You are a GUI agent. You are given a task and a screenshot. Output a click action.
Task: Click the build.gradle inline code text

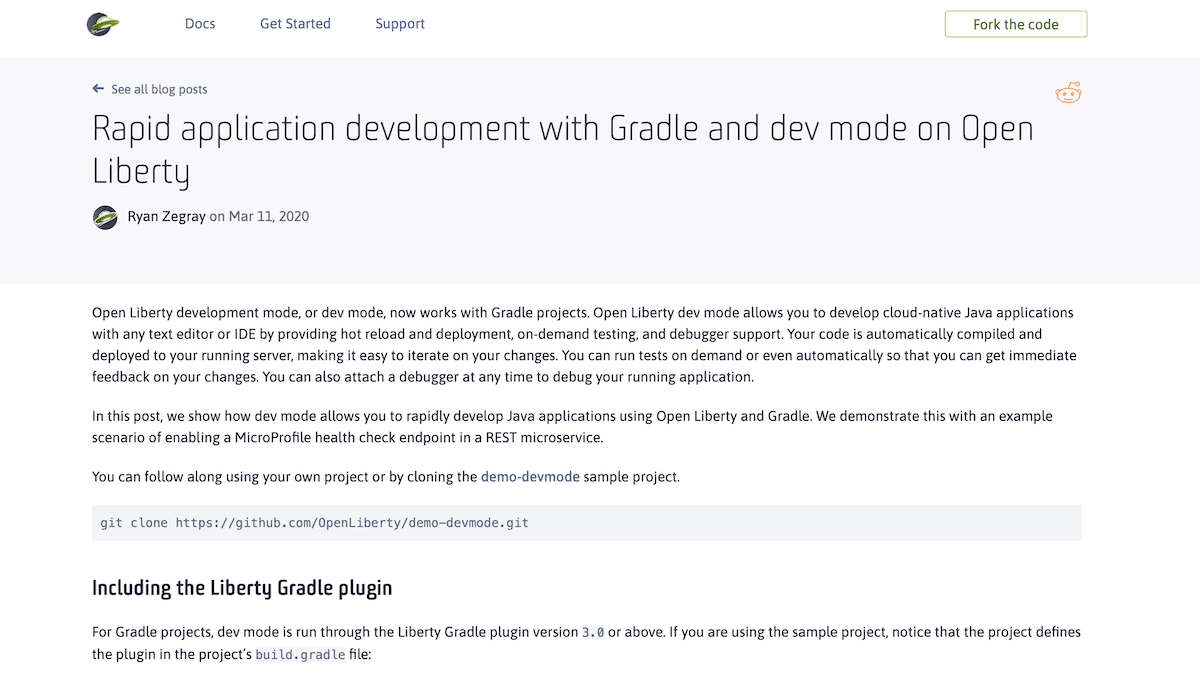pos(300,655)
